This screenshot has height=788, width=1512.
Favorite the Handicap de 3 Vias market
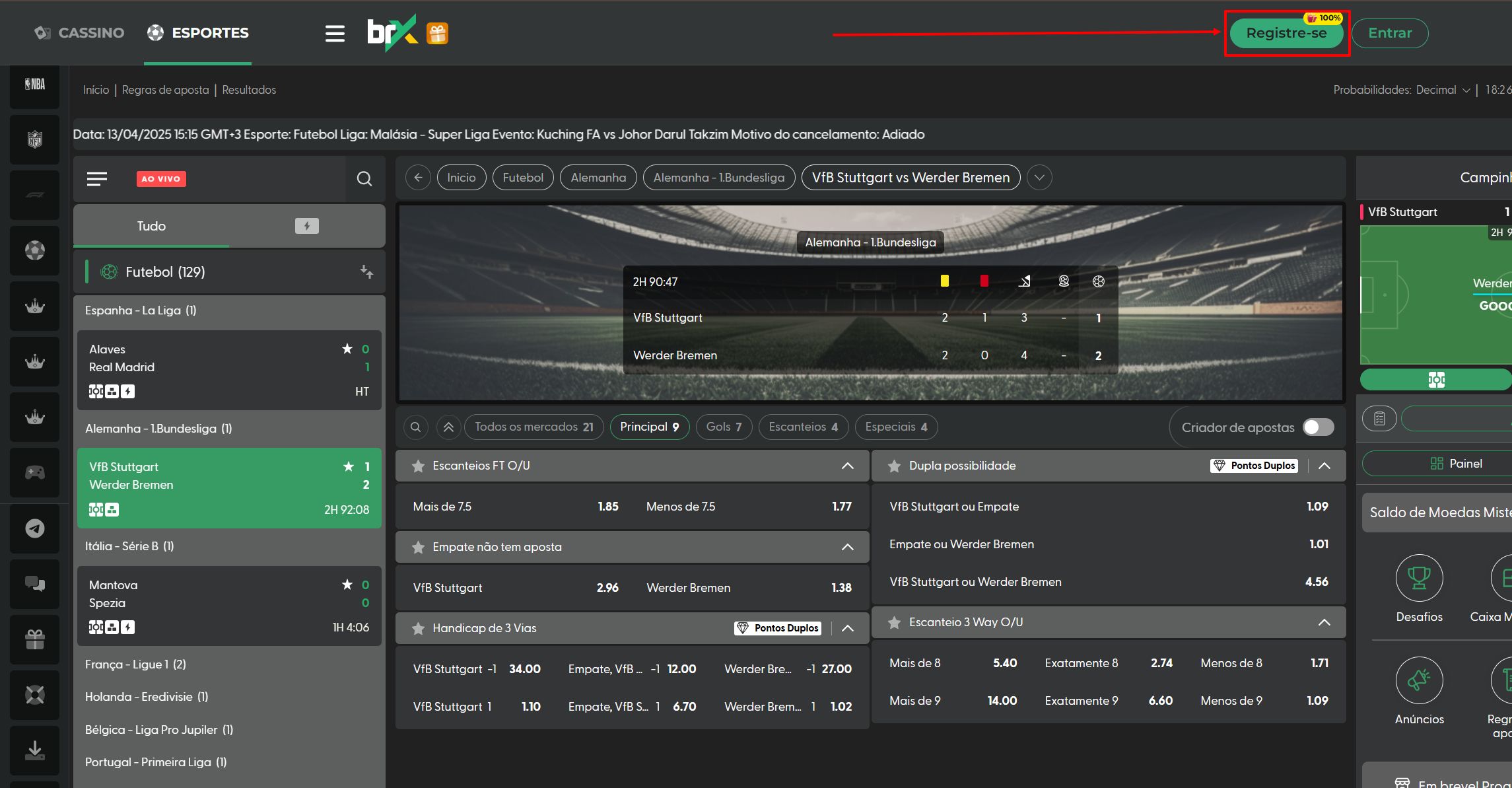point(418,629)
